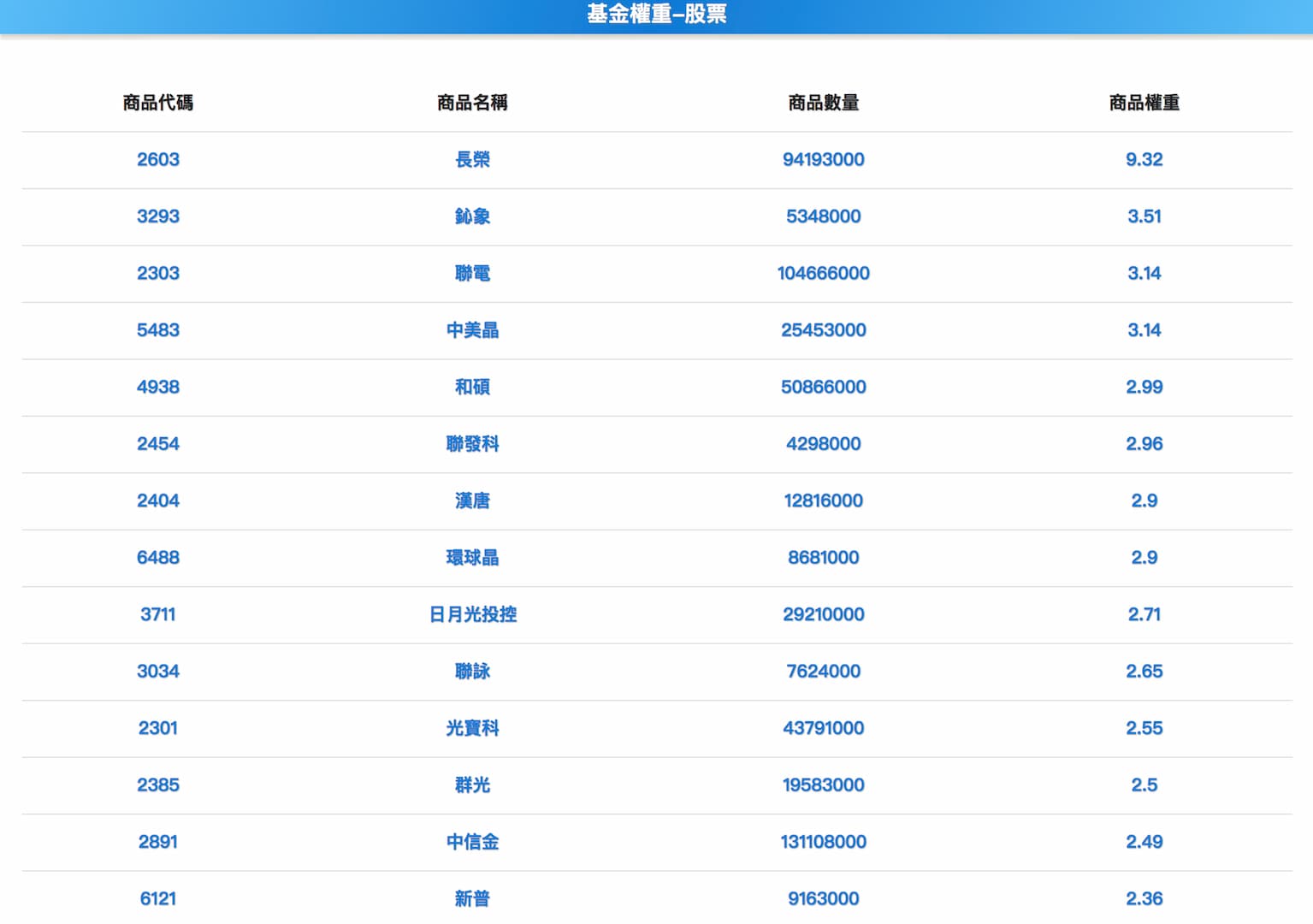Click weight value 2.96
Image resolution: width=1313 pixels, height=924 pixels.
click(x=1144, y=444)
